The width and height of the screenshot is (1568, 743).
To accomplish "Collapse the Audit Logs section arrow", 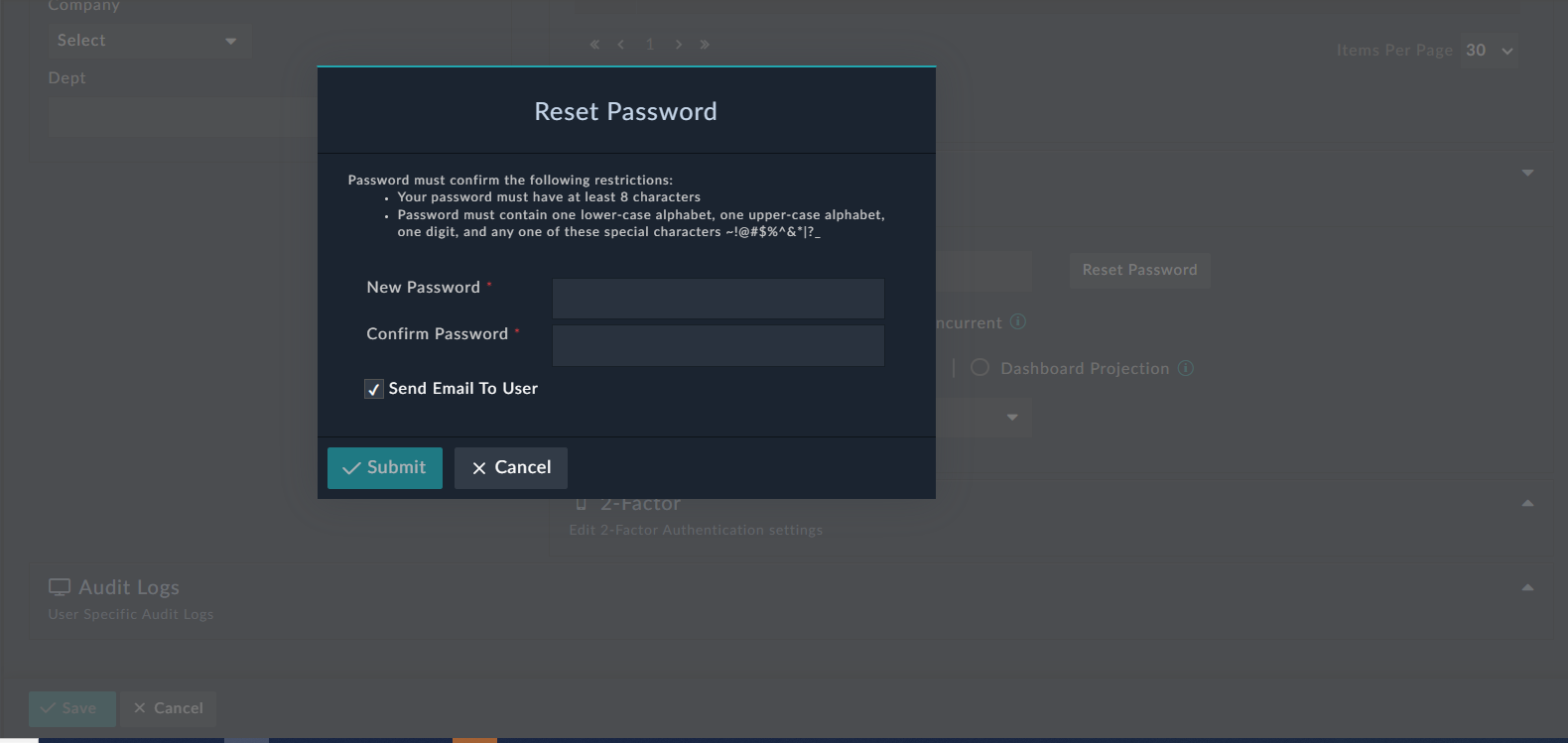I will tap(1527, 587).
